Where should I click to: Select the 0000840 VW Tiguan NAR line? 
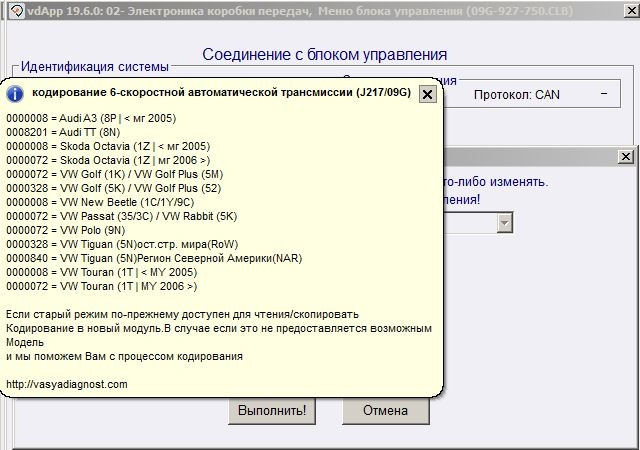click(x=154, y=258)
